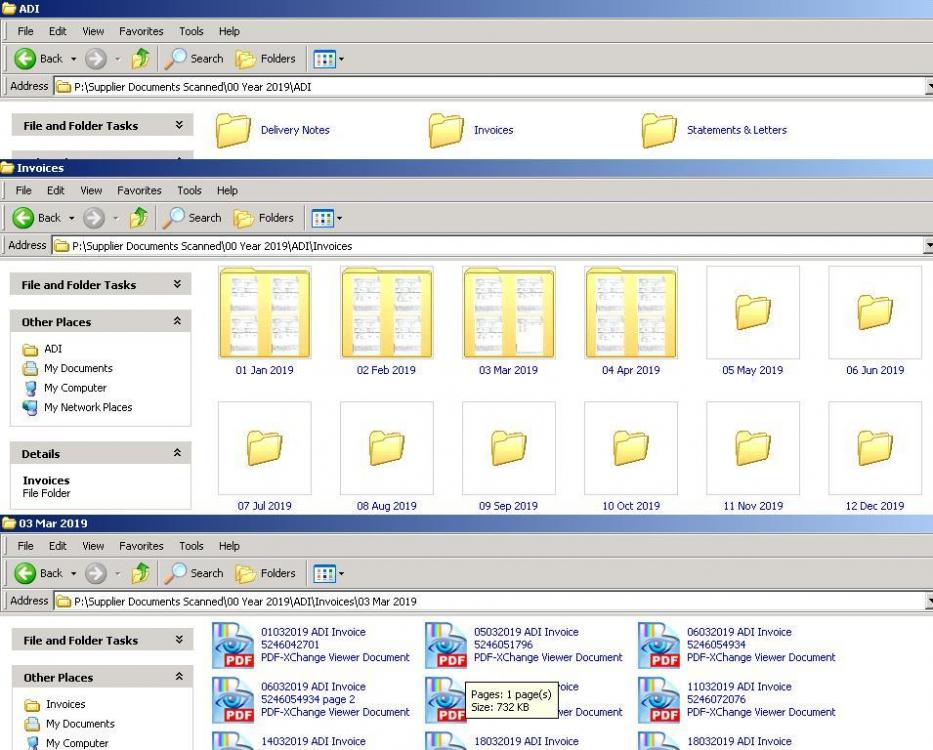Image resolution: width=933 pixels, height=750 pixels.
Task: Select PDF 5246054934 page 2
Action: (311, 699)
